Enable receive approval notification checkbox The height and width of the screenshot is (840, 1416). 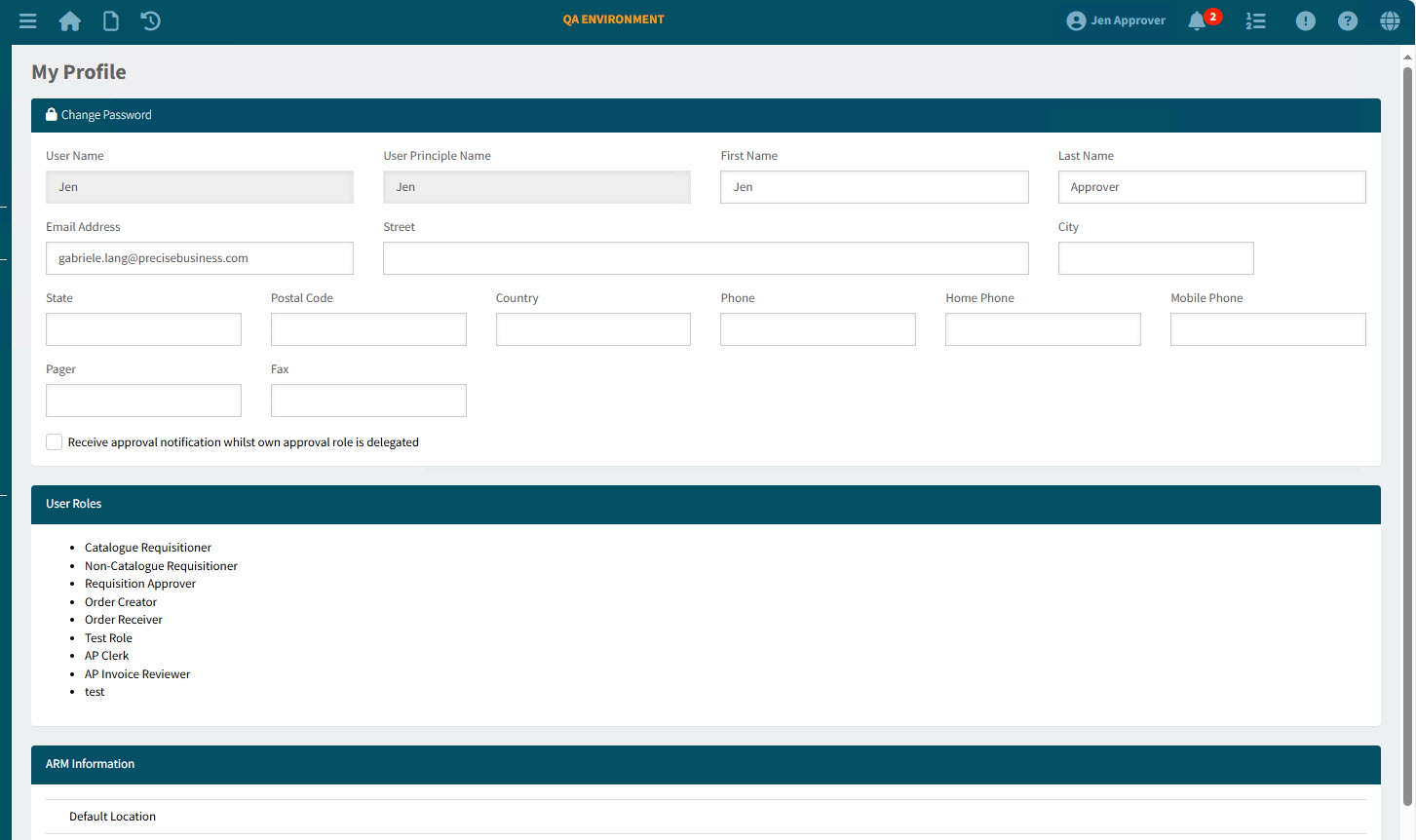pos(55,442)
